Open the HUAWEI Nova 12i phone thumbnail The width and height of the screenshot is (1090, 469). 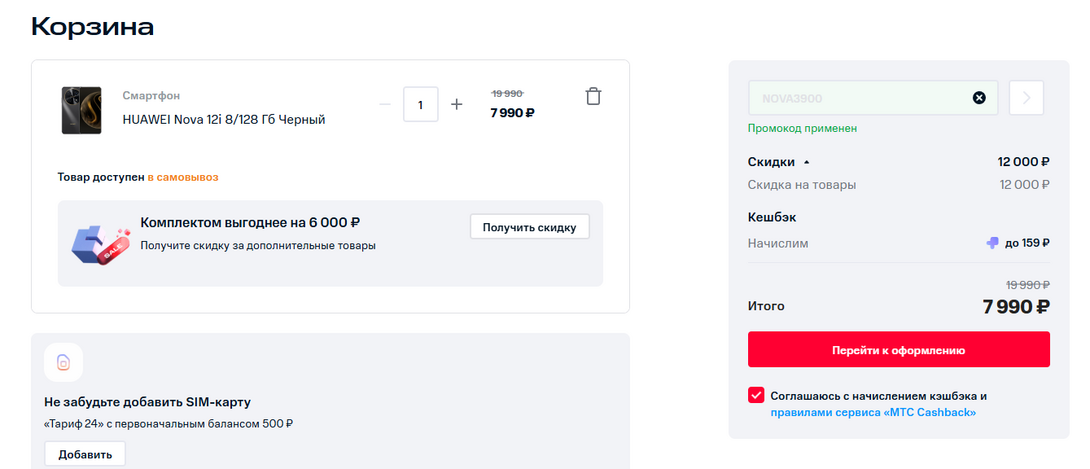point(82,109)
